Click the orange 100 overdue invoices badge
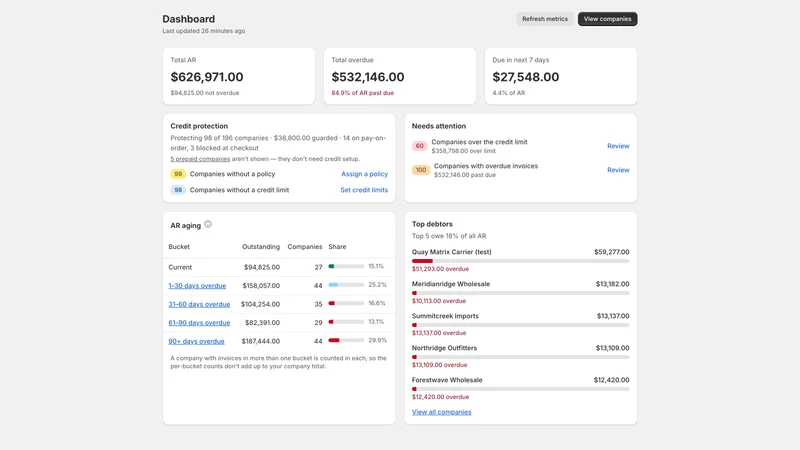The image size is (800, 450). tap(420, 170)
